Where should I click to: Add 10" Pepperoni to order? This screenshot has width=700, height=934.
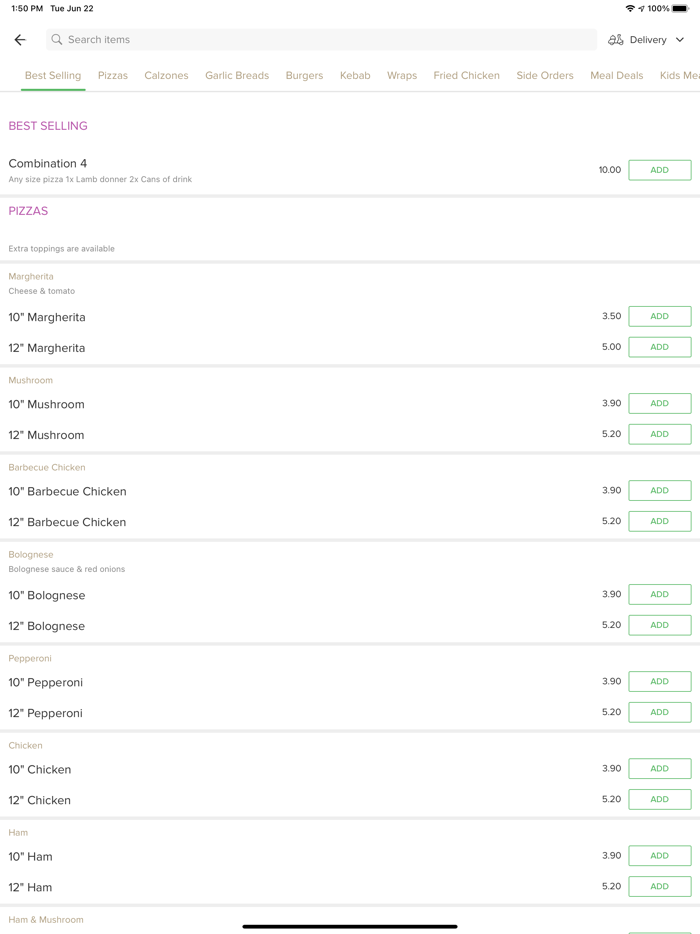pos(659,681)
